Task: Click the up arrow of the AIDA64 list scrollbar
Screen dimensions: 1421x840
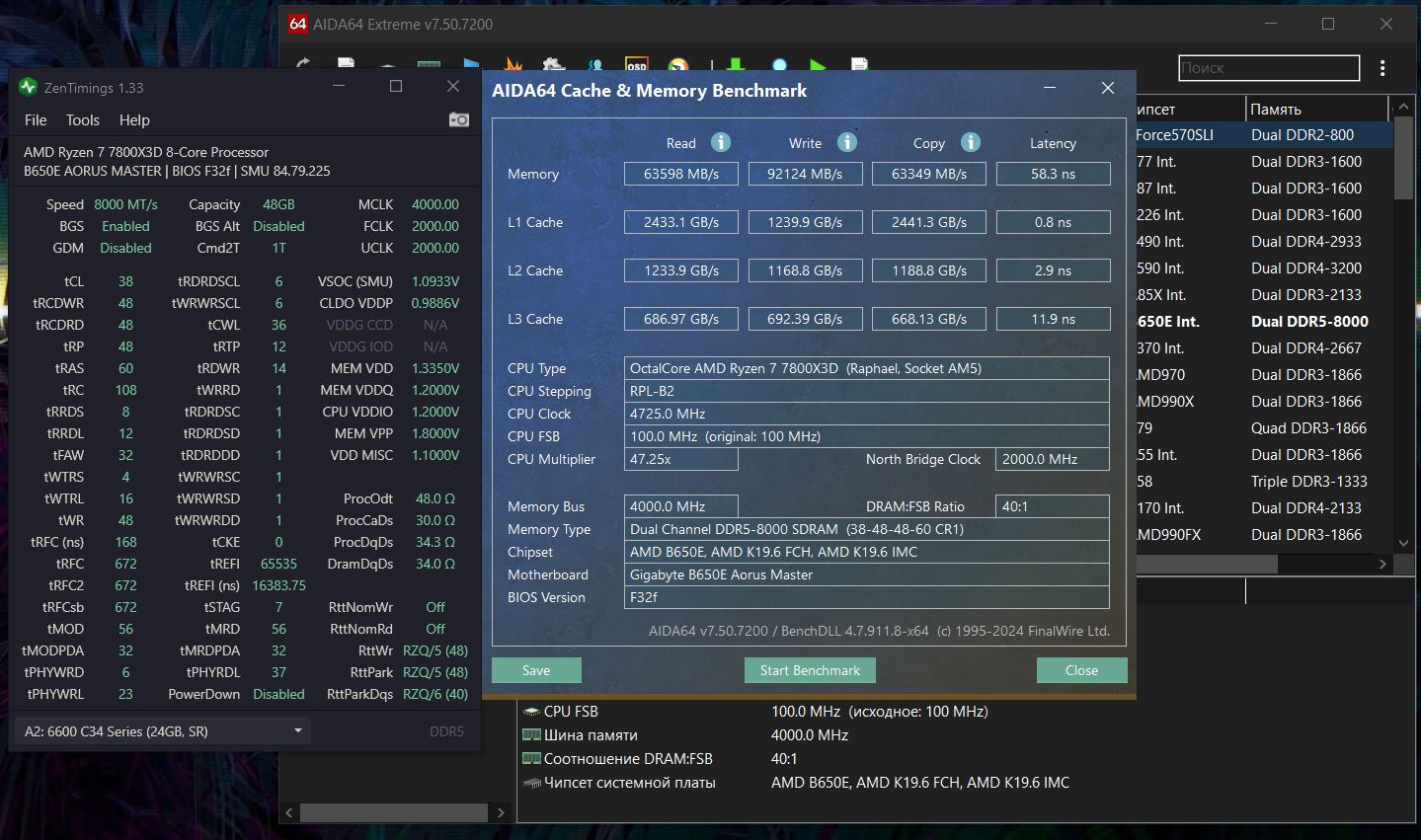Action: [x=1404, y=109]
